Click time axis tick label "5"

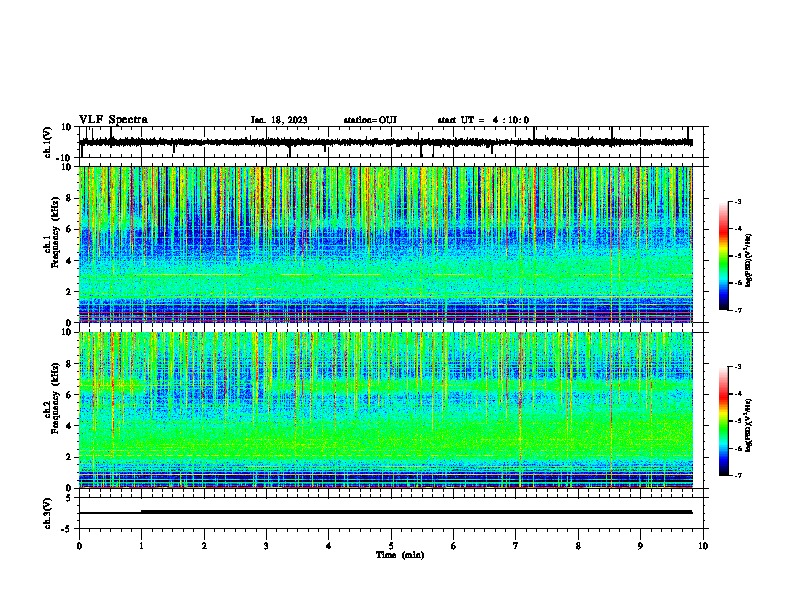pyautogui.click(x=391, y=546)
